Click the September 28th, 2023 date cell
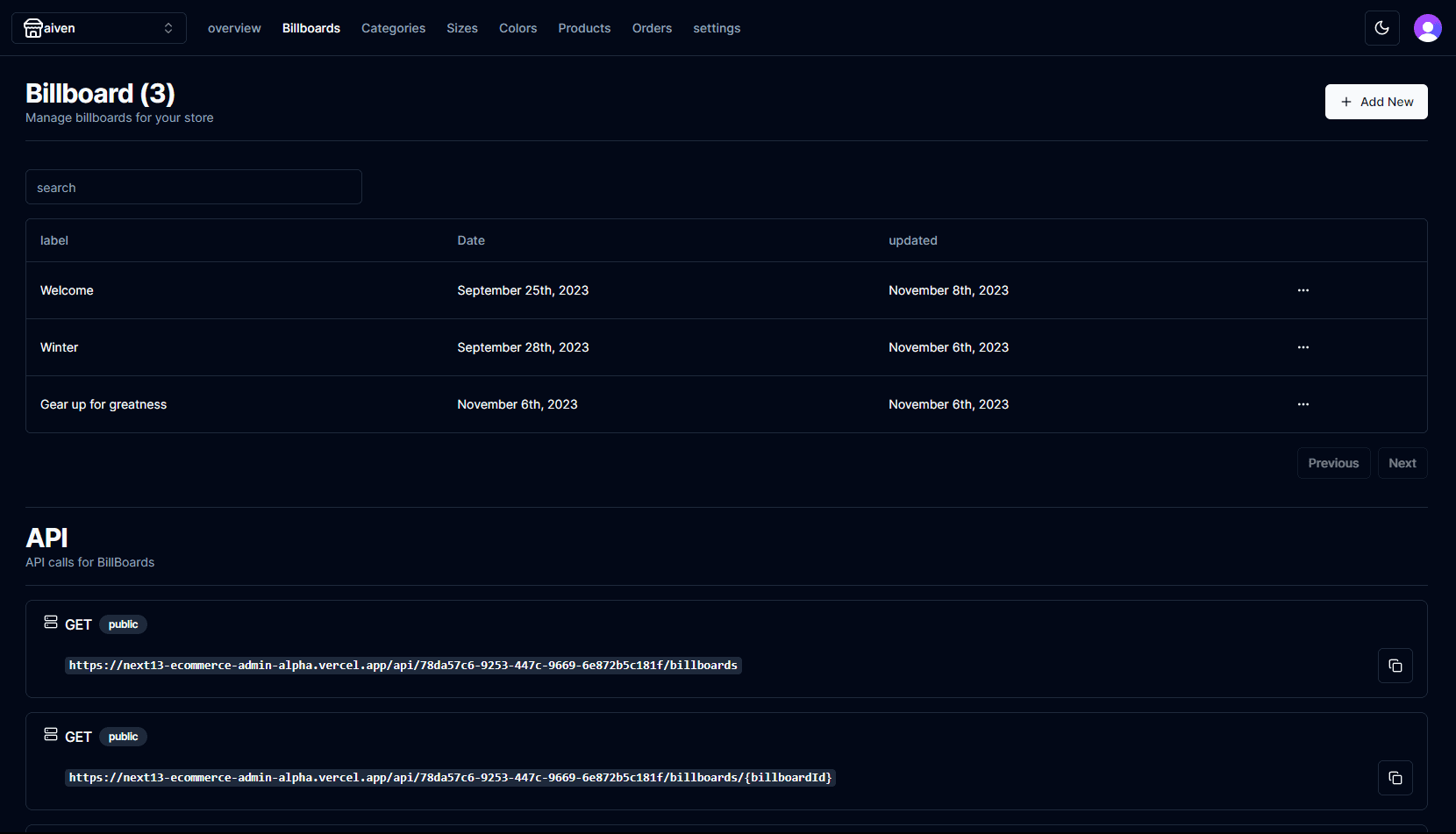Image resolution: width=1456 pixels, height=834 pixels. click(523, 347)
